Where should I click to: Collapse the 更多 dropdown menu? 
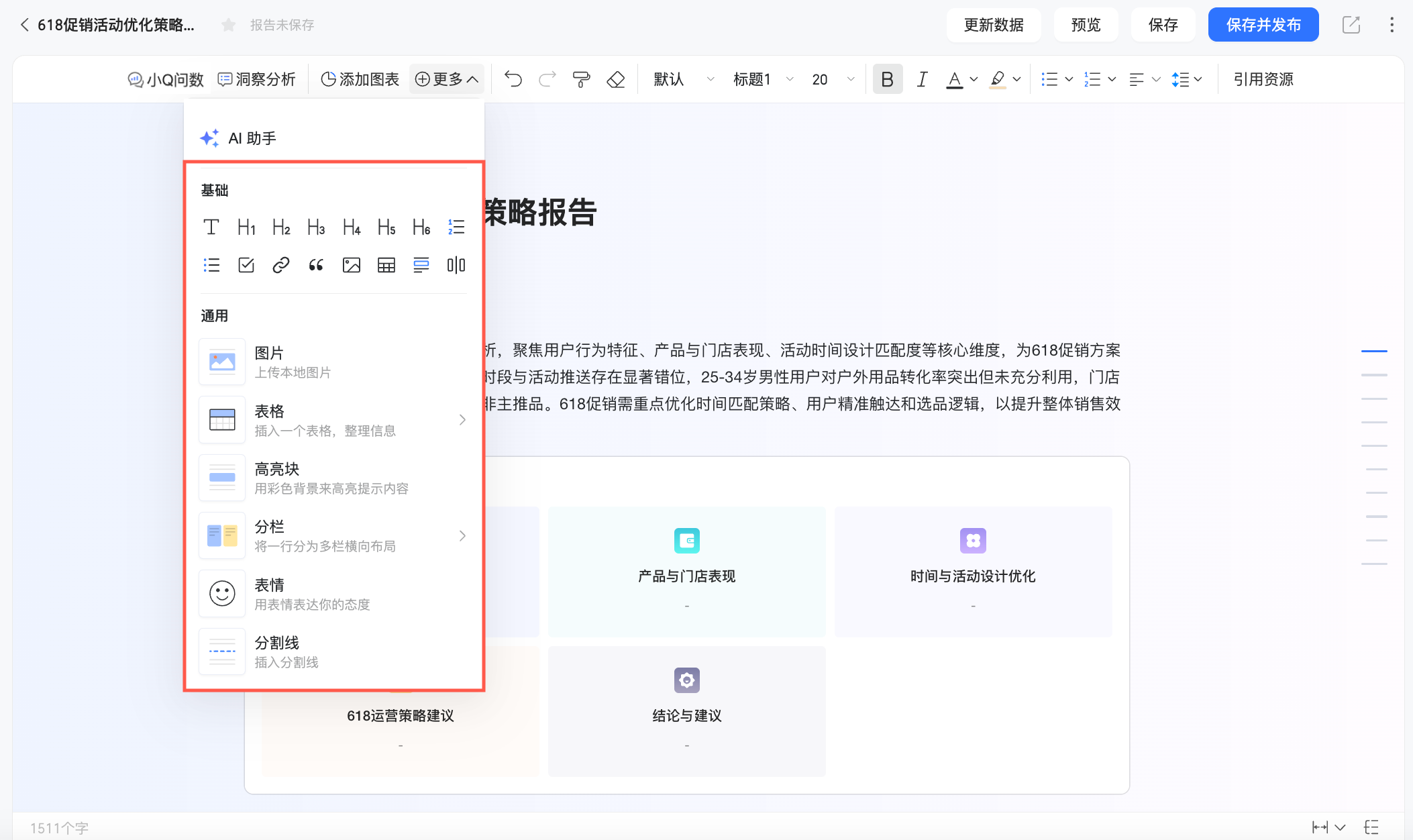coord(446,79)
